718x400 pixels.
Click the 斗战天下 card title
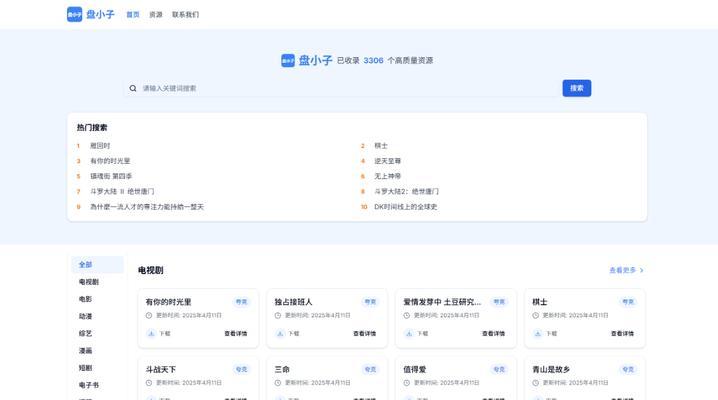click(161, 369)
